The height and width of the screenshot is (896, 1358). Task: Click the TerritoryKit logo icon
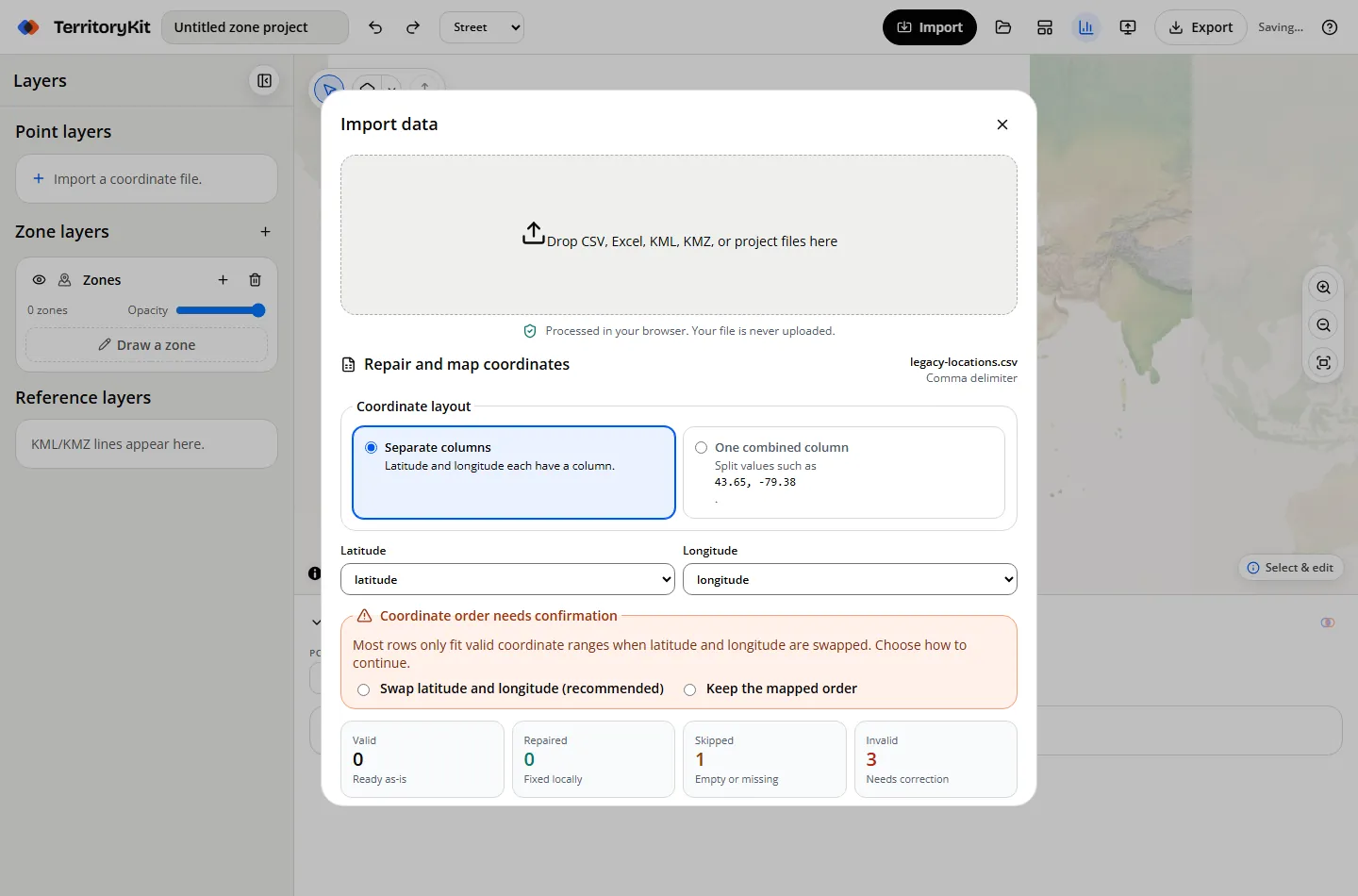click(28, 27)
